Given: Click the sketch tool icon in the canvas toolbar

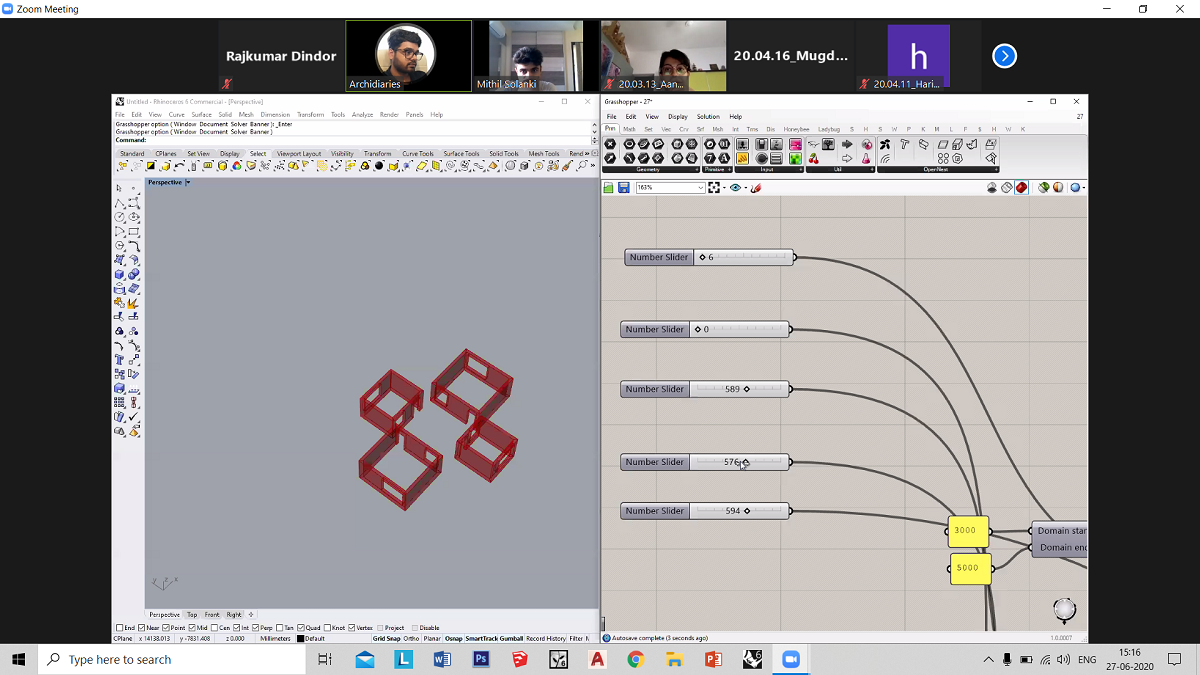Looking at the screenshot, I should click(x=756, y=188).
